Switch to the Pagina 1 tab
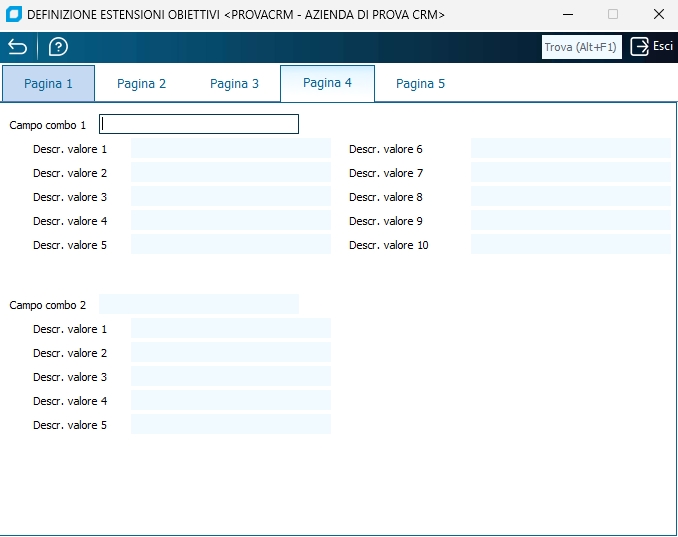 click(x=48, y=83)
